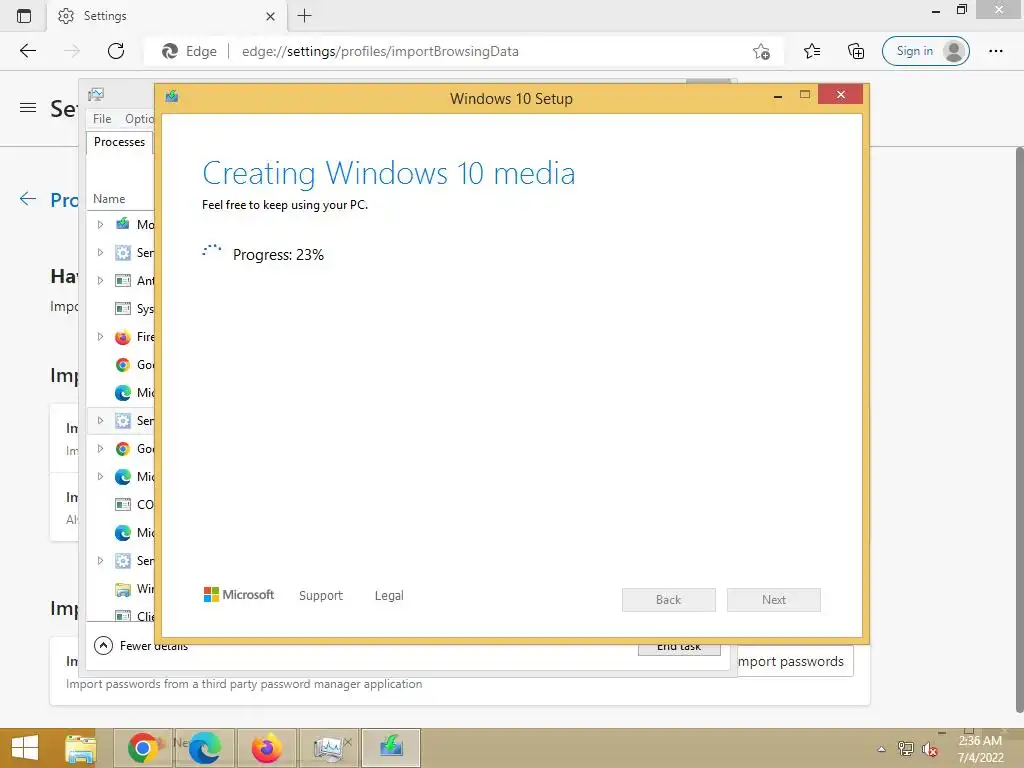Open the Favorites list icon
This screenshot has height=768, width=1024.
pyautogui.click(x=812, y=51)
